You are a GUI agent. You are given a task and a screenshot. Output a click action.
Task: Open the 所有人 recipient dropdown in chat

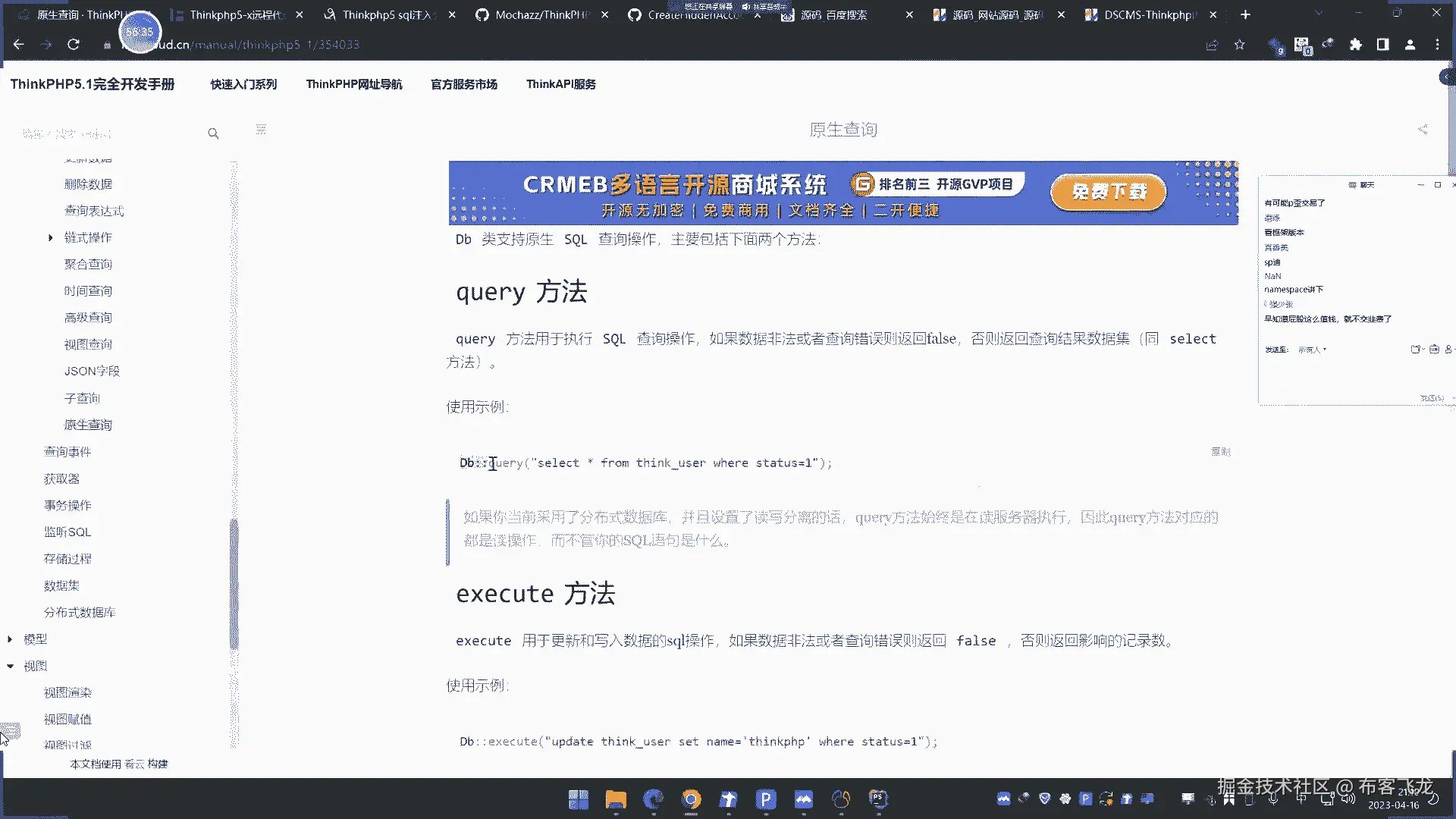[1312, 350]
